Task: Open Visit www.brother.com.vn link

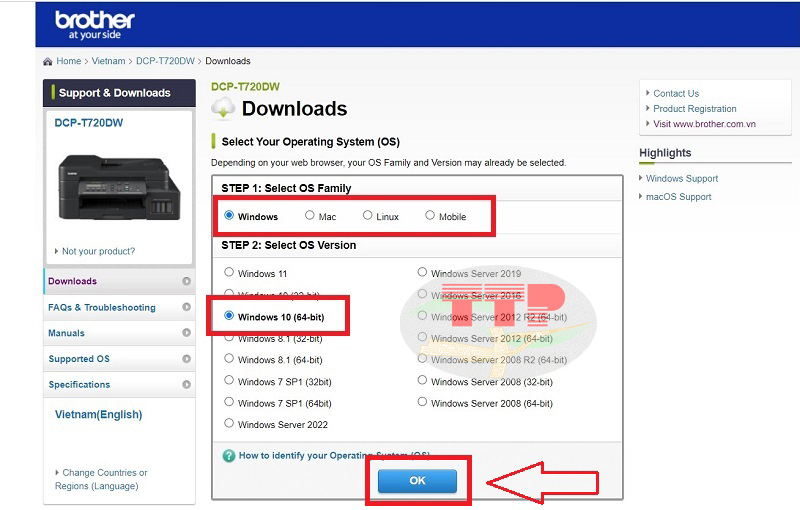Action: [x=704, y=124]
